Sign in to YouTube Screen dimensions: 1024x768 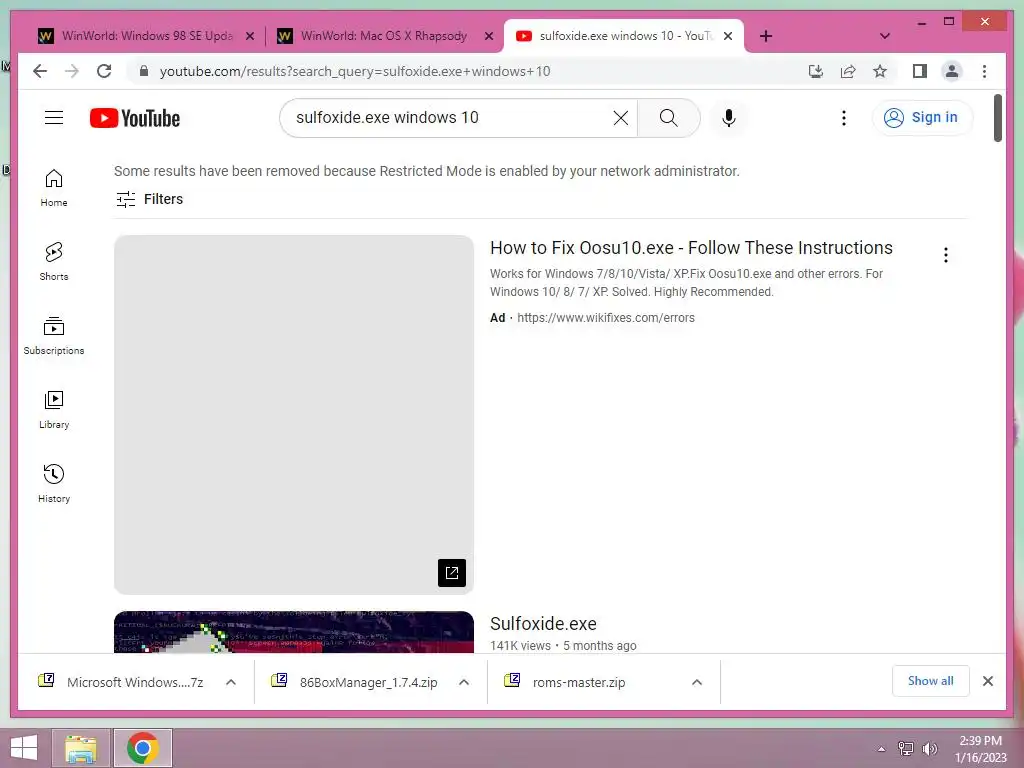point(922,118)
